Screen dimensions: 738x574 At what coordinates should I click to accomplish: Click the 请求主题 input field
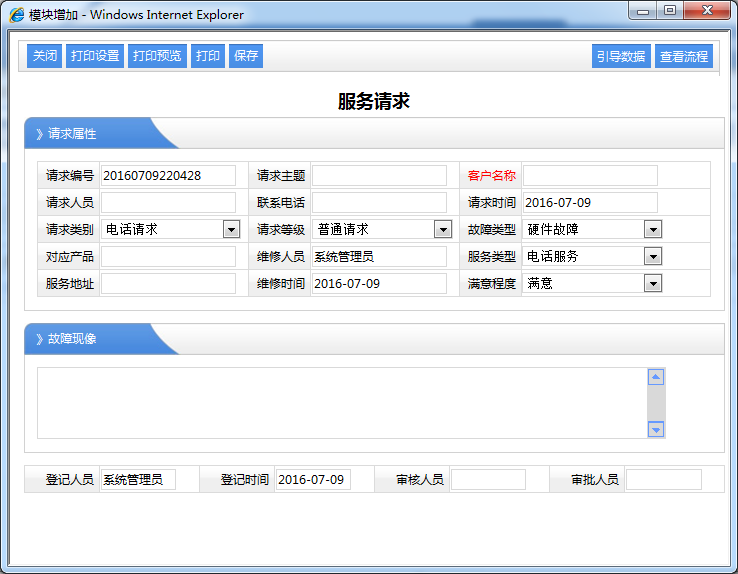(379, 176)
